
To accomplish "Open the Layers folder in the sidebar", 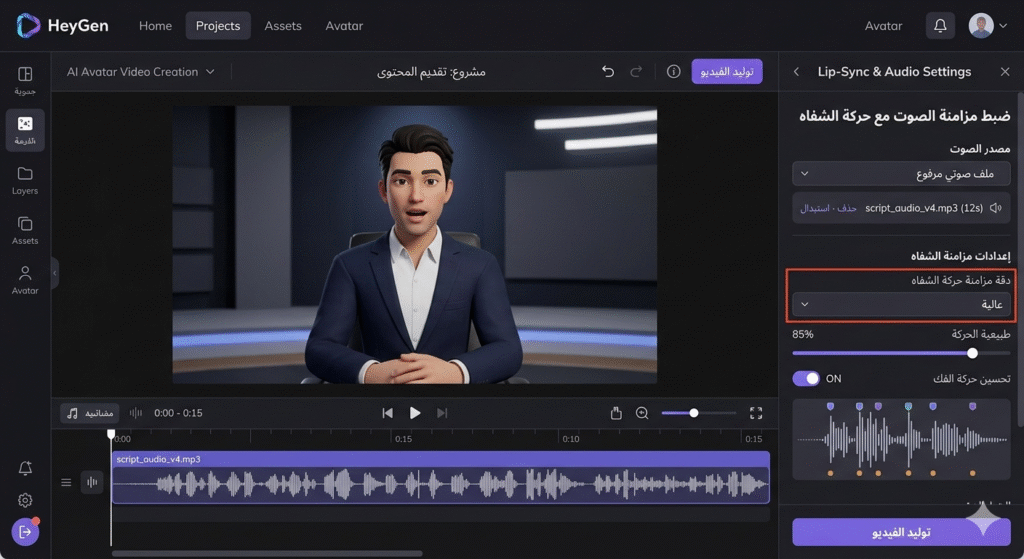I will tap(25, 180).
